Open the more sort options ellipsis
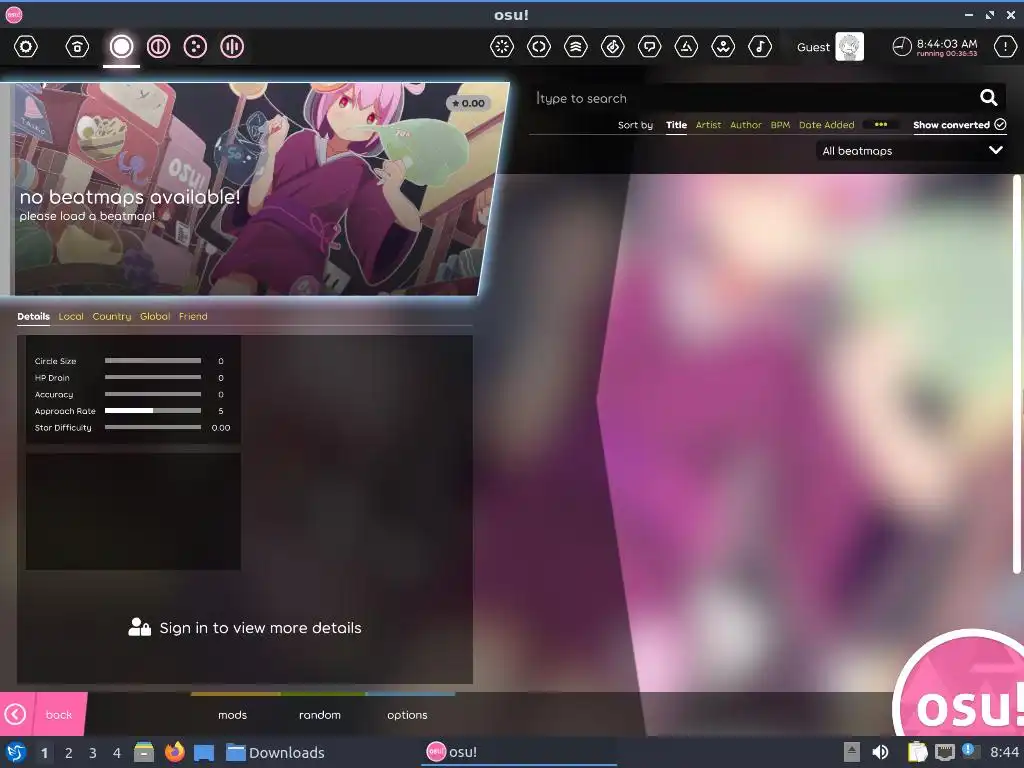The height and width of the screenshot is (768, 1024). tap(880, 124)
